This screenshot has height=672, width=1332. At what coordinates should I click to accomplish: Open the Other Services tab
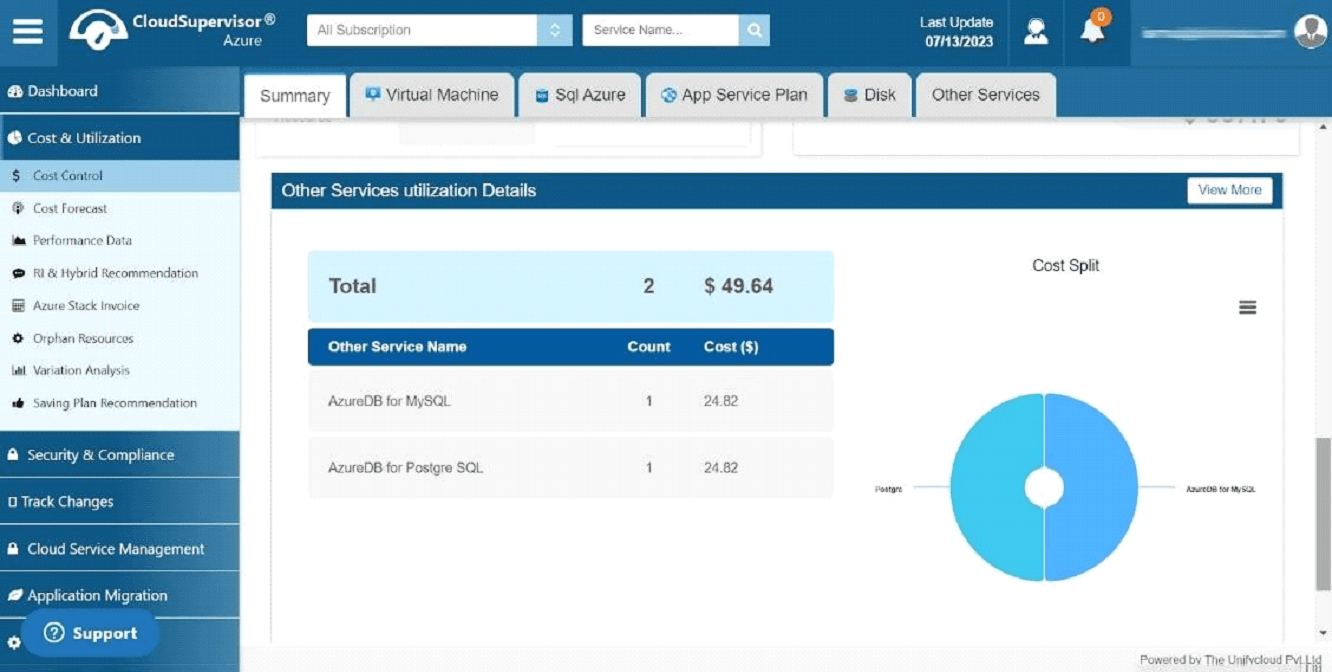986,95
